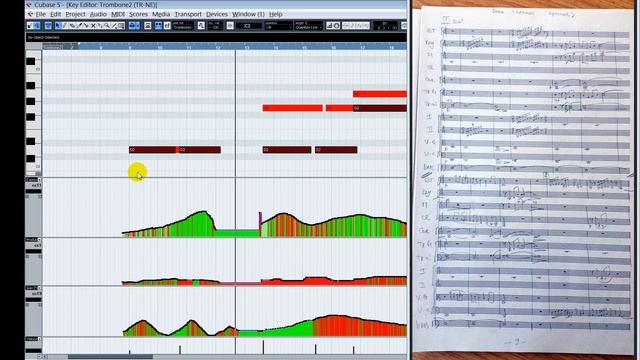Open the Snap type field
The height and width of the screenshot is (360, 640).
point(249,26)
